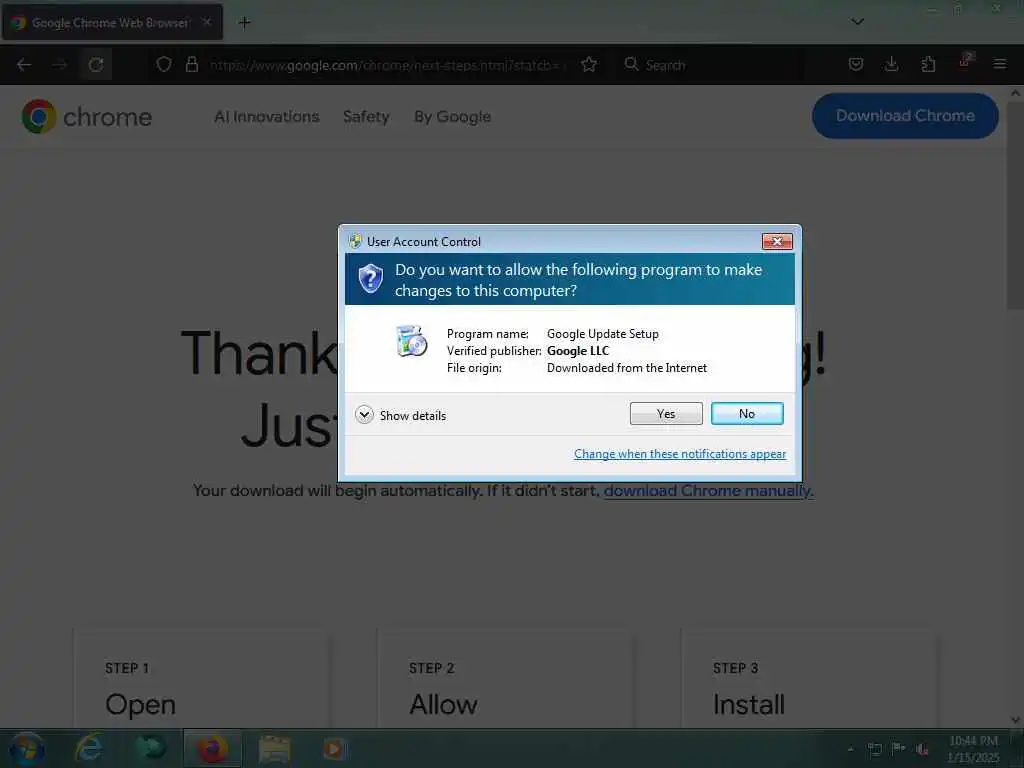
Task: Open By Google menu item
Action: tap(453, 117)
